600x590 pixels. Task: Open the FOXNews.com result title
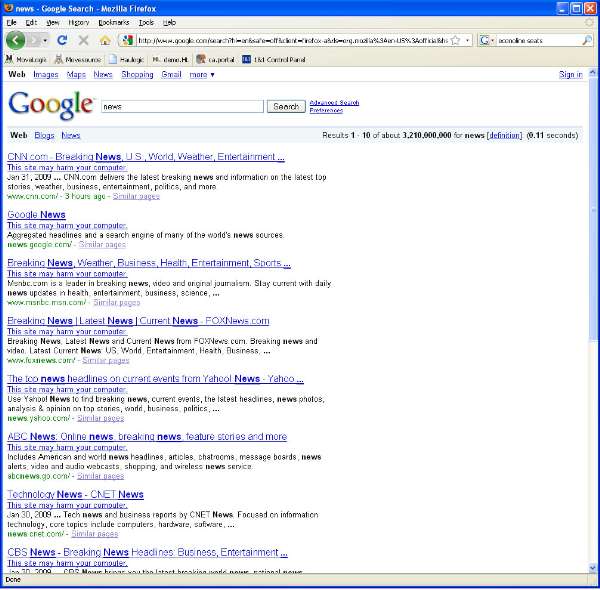[138, 321]
